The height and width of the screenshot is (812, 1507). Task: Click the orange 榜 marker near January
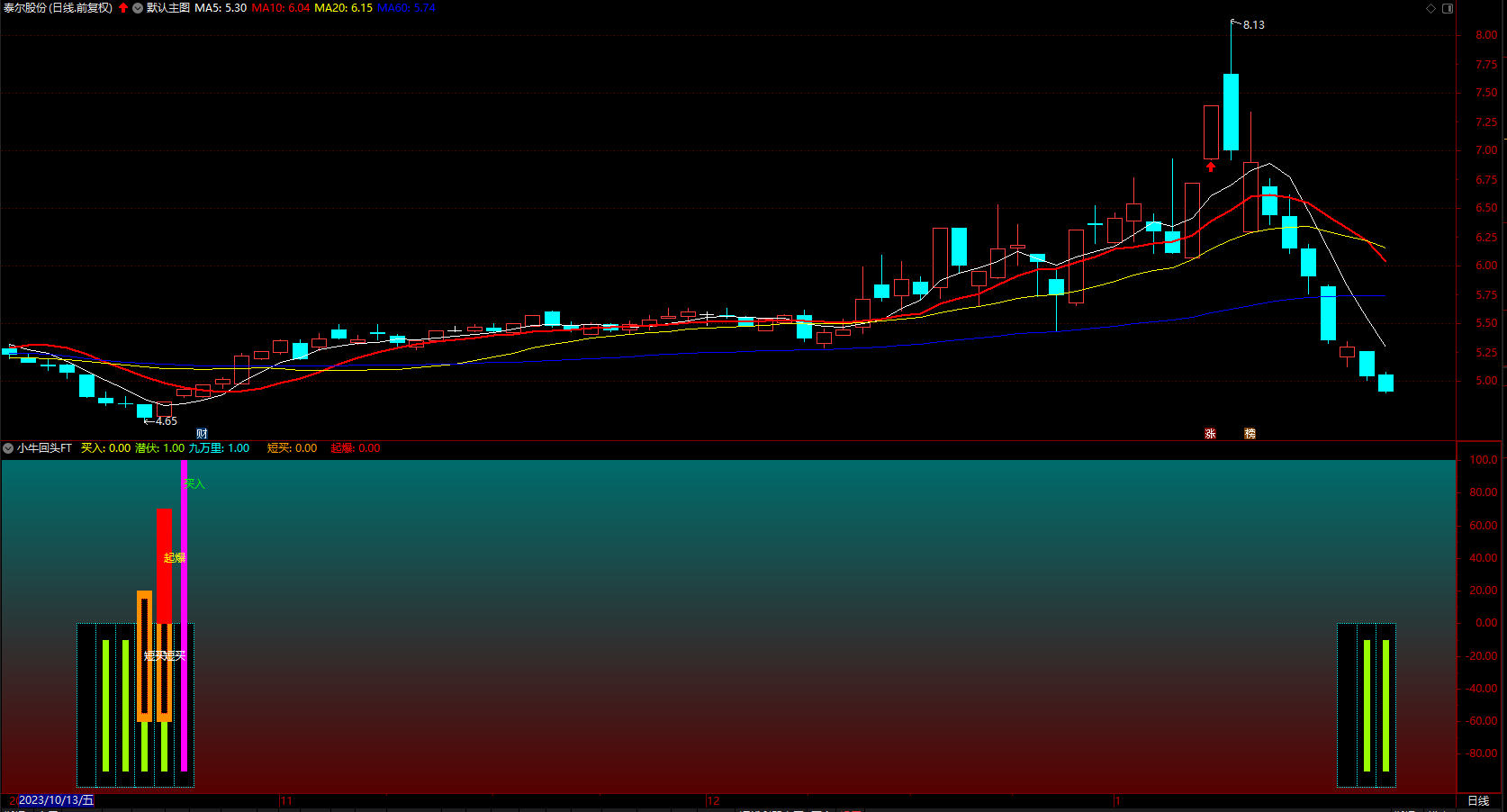tap(1250, 434)
